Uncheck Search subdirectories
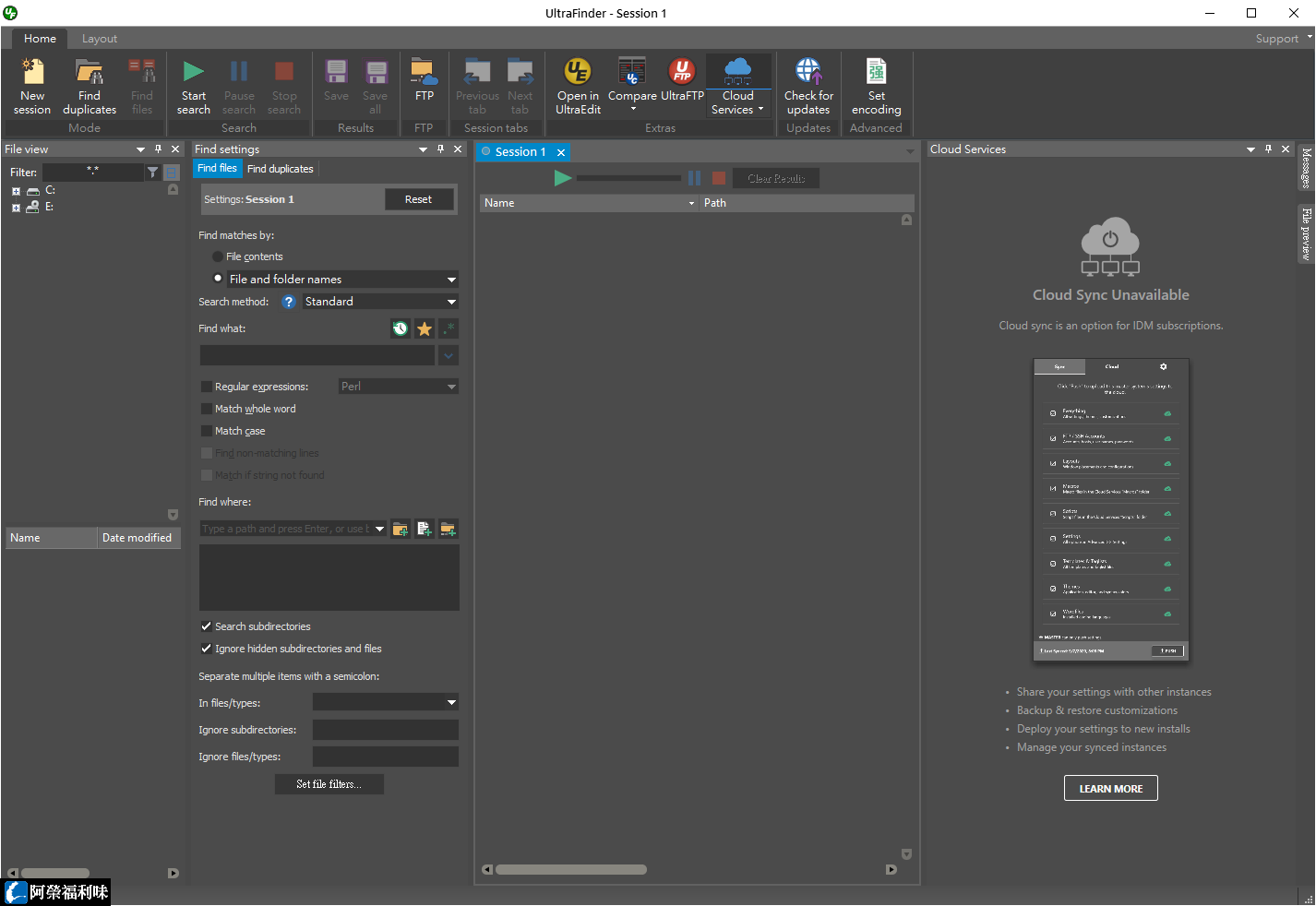This screenshot has height=906, width=1316. [x=207, y=626]
